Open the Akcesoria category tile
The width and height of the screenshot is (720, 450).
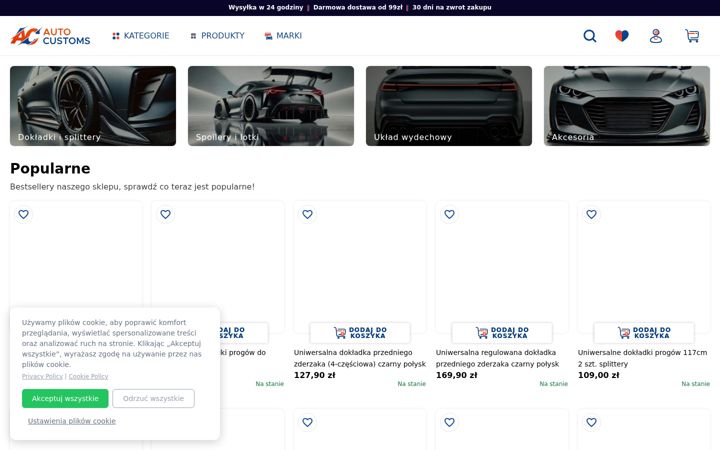coord(627,106)
